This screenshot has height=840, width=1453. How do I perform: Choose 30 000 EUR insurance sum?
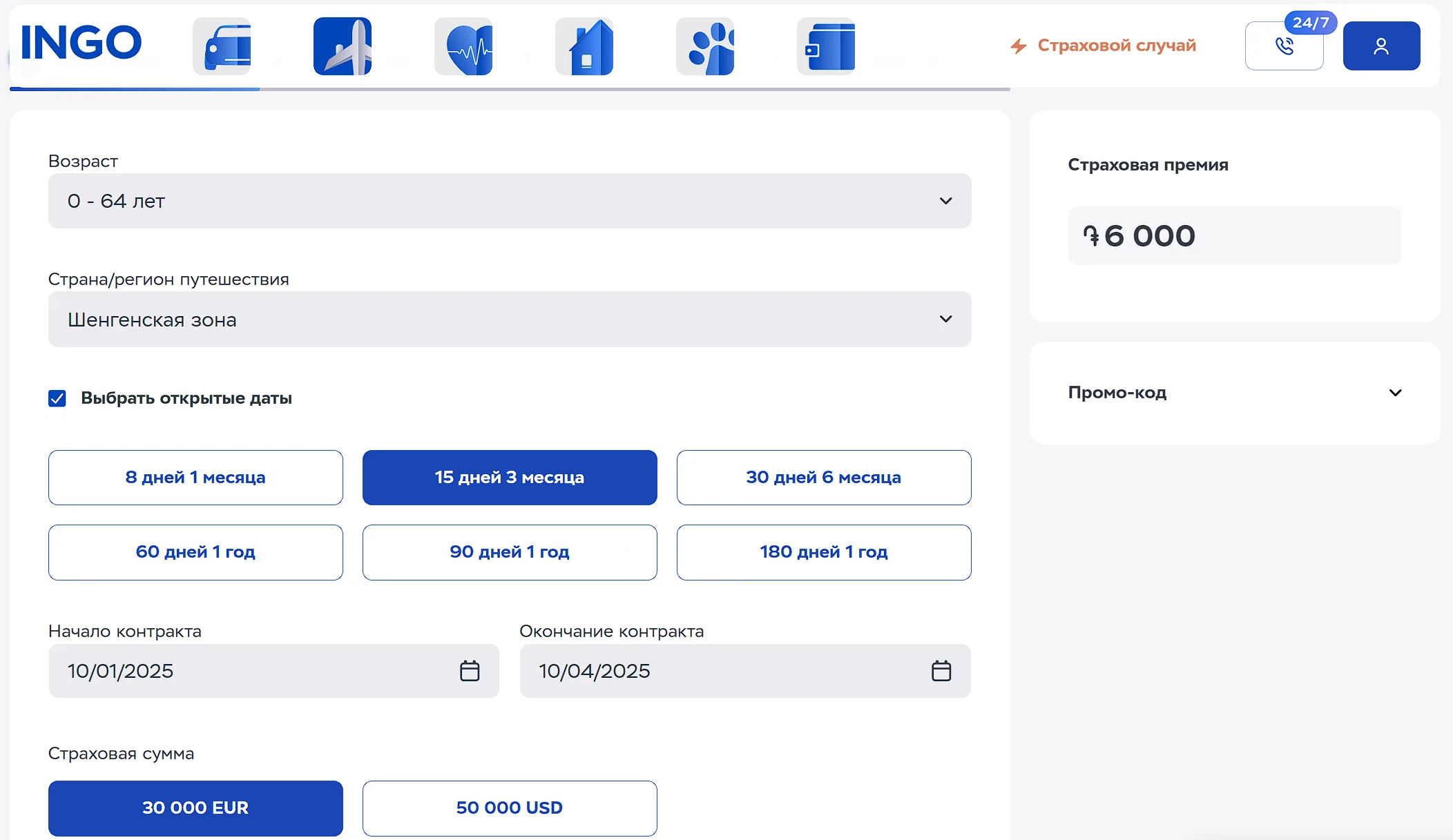(195, 808)
